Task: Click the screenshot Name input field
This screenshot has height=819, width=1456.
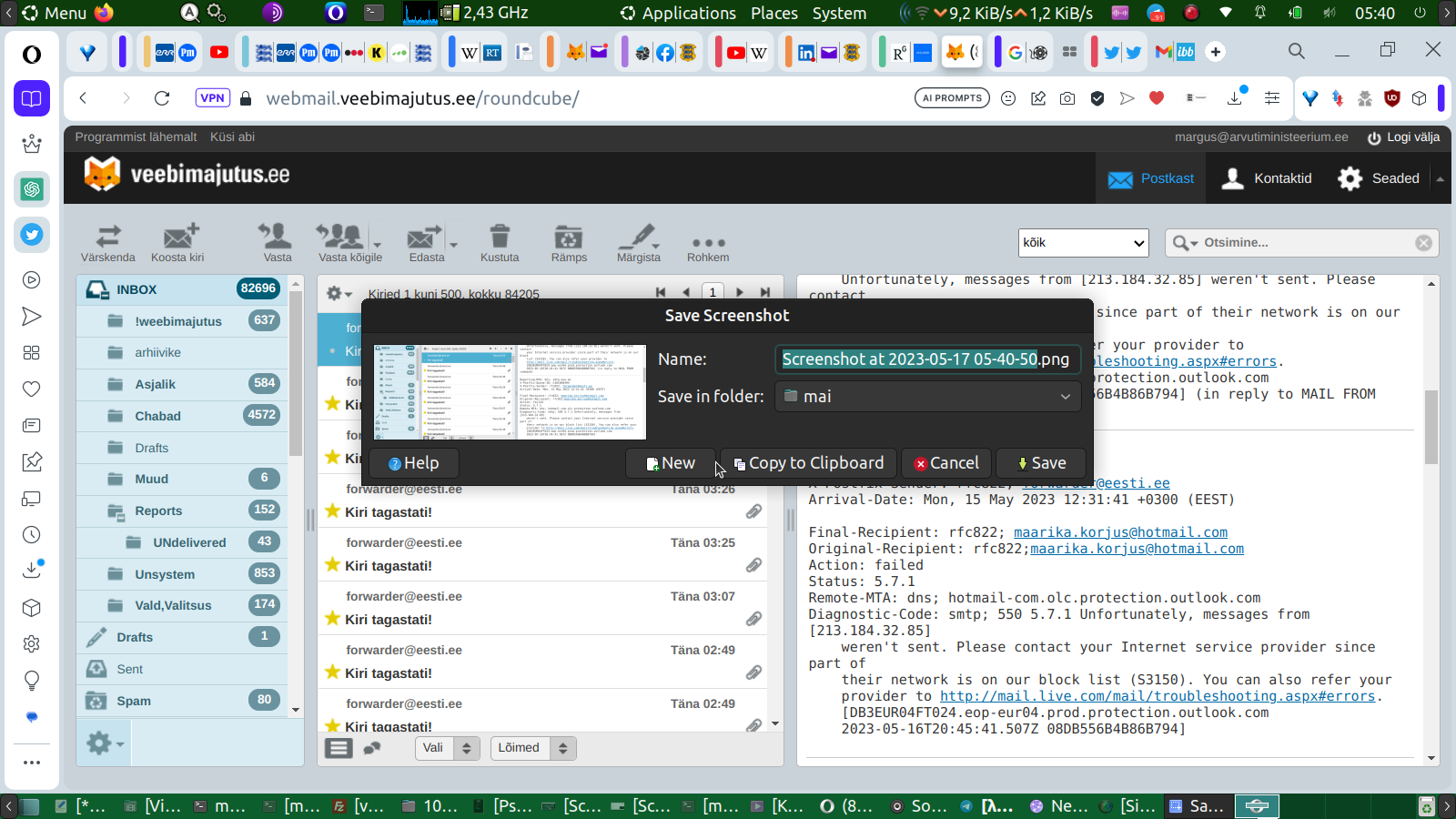Action: coord(927,359)
